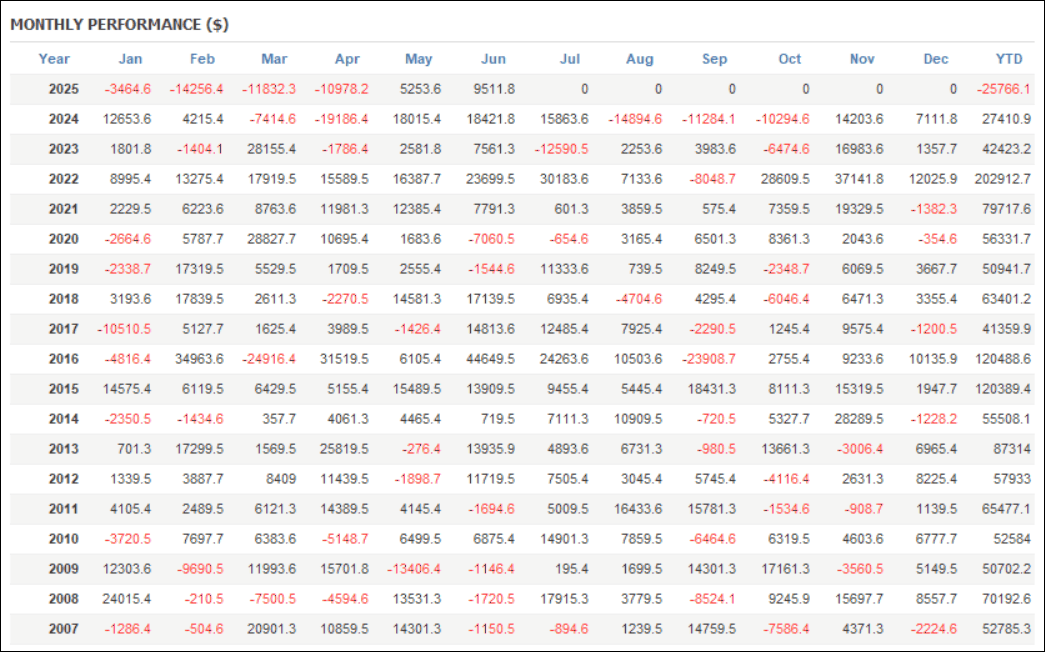
Task: Click 2021 Jul value 601.3
Action: click(571, 209)
